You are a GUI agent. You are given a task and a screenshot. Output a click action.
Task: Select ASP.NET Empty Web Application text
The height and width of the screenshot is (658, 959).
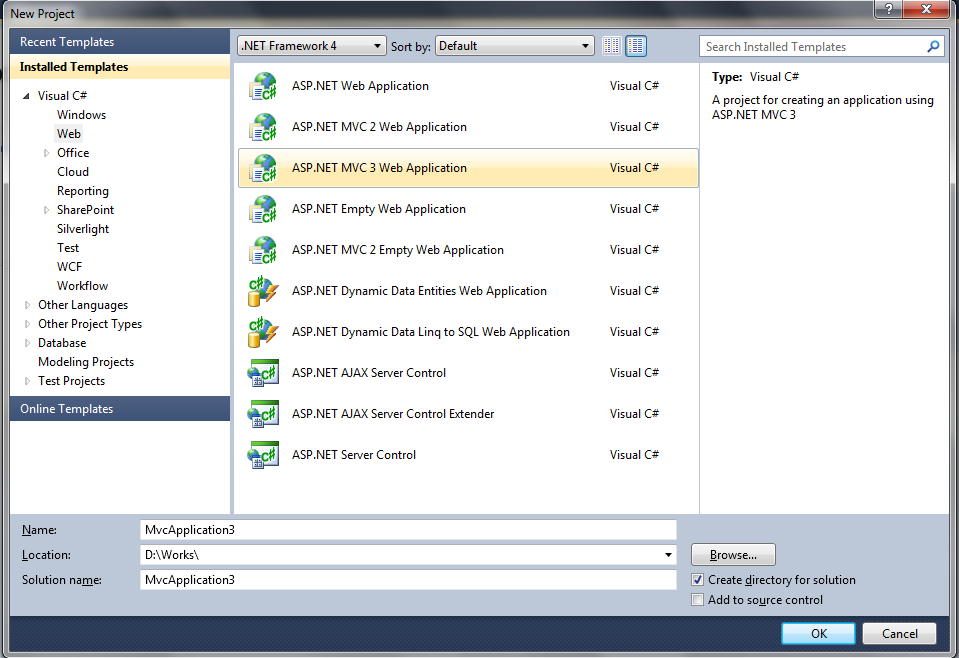point(379,209)
